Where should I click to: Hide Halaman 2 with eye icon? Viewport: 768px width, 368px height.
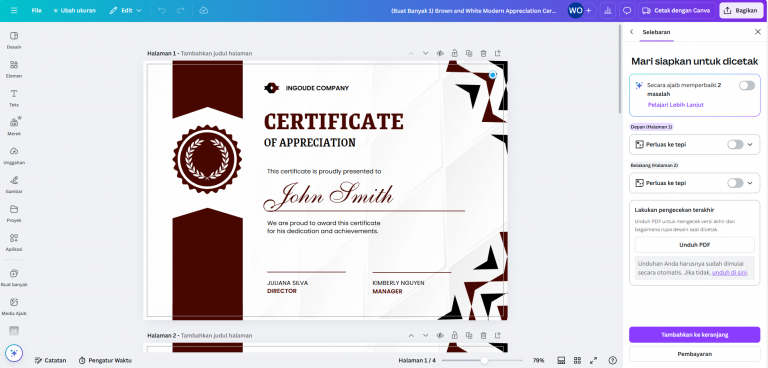440,336
